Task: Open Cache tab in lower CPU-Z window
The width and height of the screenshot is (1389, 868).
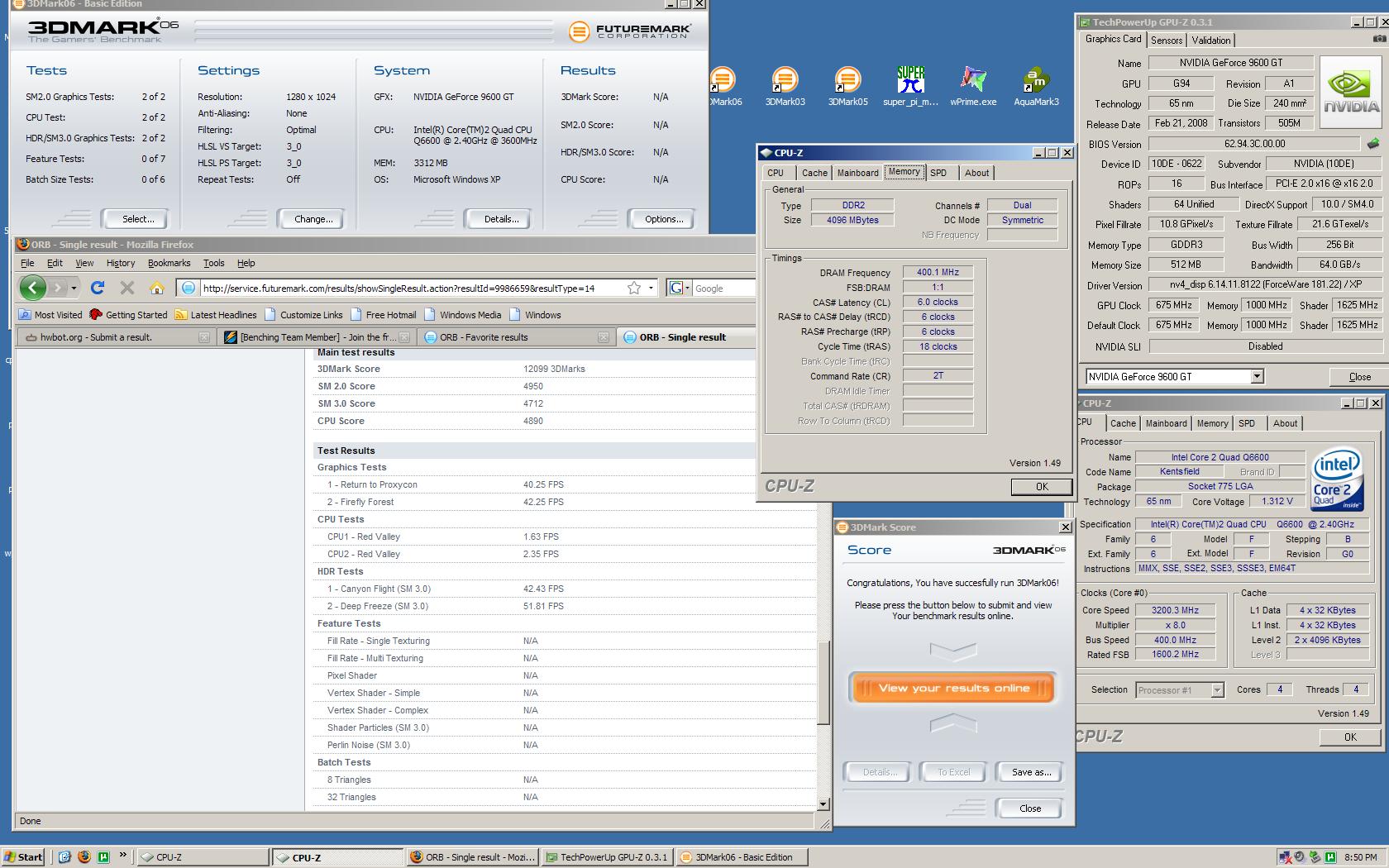Action: [x=1123, y=423]
